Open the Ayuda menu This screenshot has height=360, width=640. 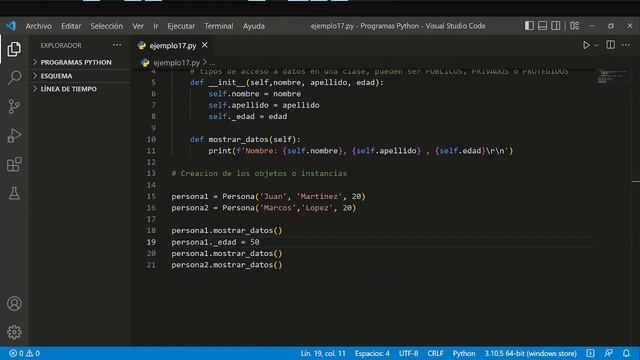pyautogui.click(x=254, y=26)
